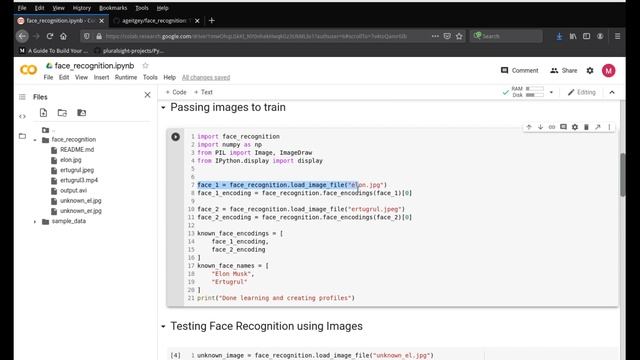Mirror cell in tab icon
The height and width of the screenshot is (360, 640).
click(x=598, y=127)
